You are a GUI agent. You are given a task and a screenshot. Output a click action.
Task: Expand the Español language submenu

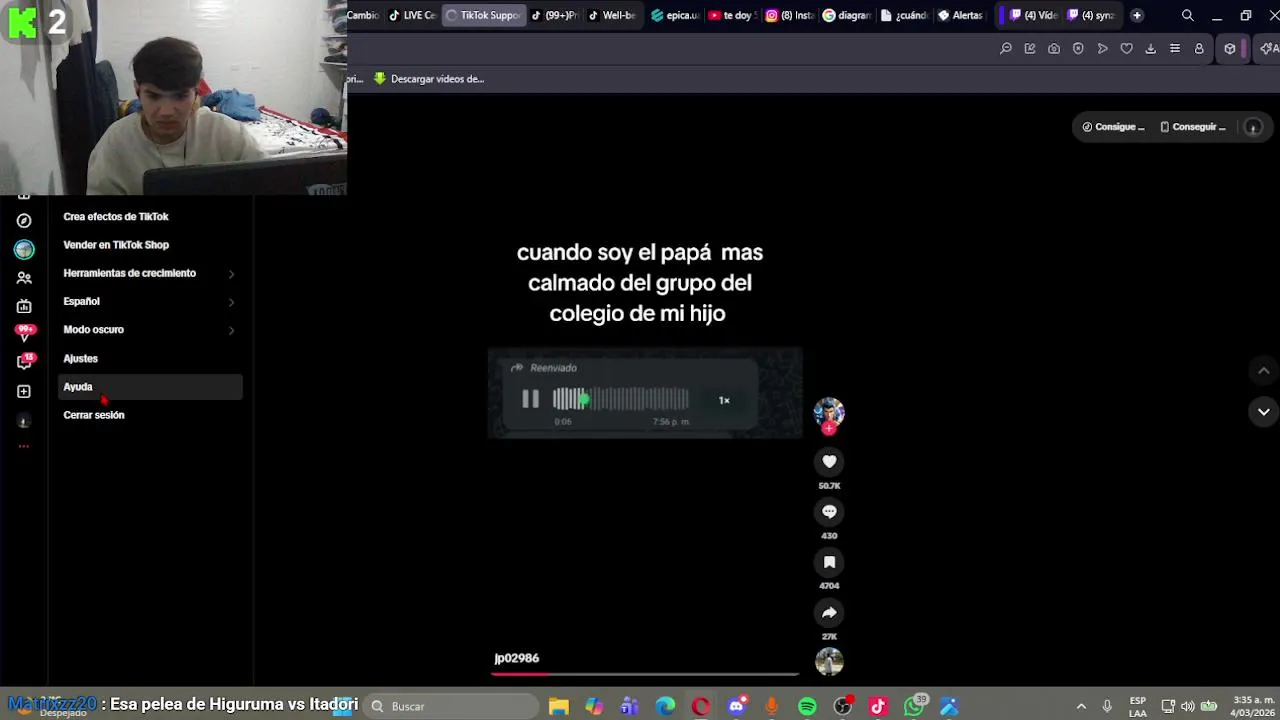pyautogui.click(x=150, y=301)
